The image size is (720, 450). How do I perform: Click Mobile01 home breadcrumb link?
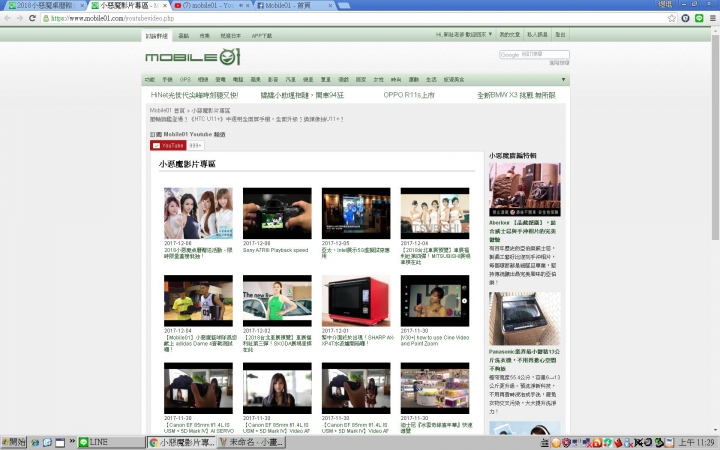point(167,111)
